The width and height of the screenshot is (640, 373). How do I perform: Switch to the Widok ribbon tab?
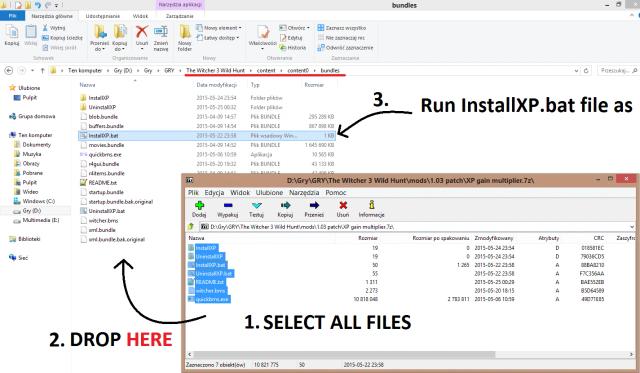coord(140,16)
